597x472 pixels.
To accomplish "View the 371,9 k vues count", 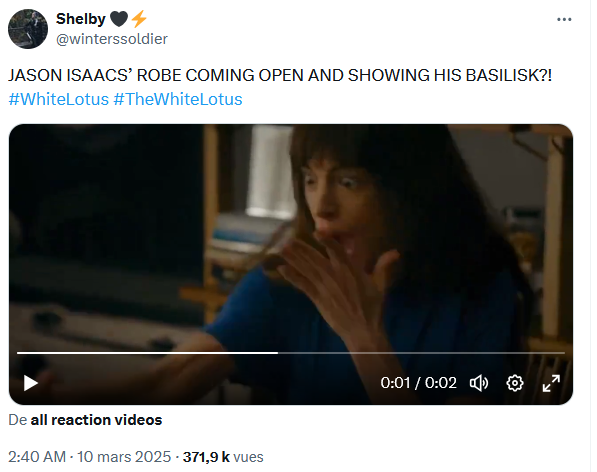I will pos(223,457).
